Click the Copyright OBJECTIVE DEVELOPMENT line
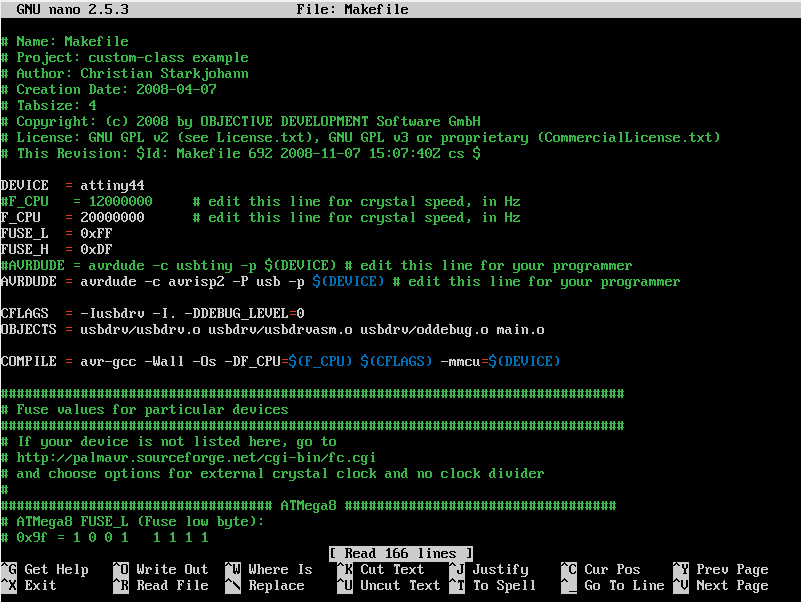801x602 pixels. (x=241, y=122)
